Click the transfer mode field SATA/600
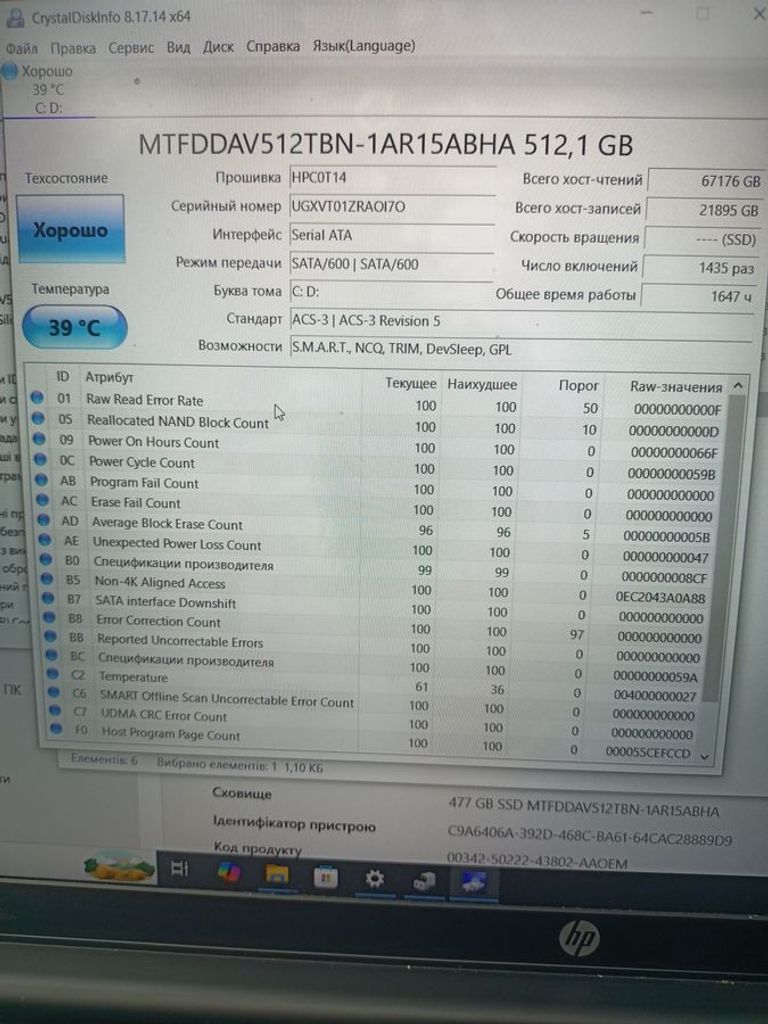768x1024 pixels. (391, 264)
